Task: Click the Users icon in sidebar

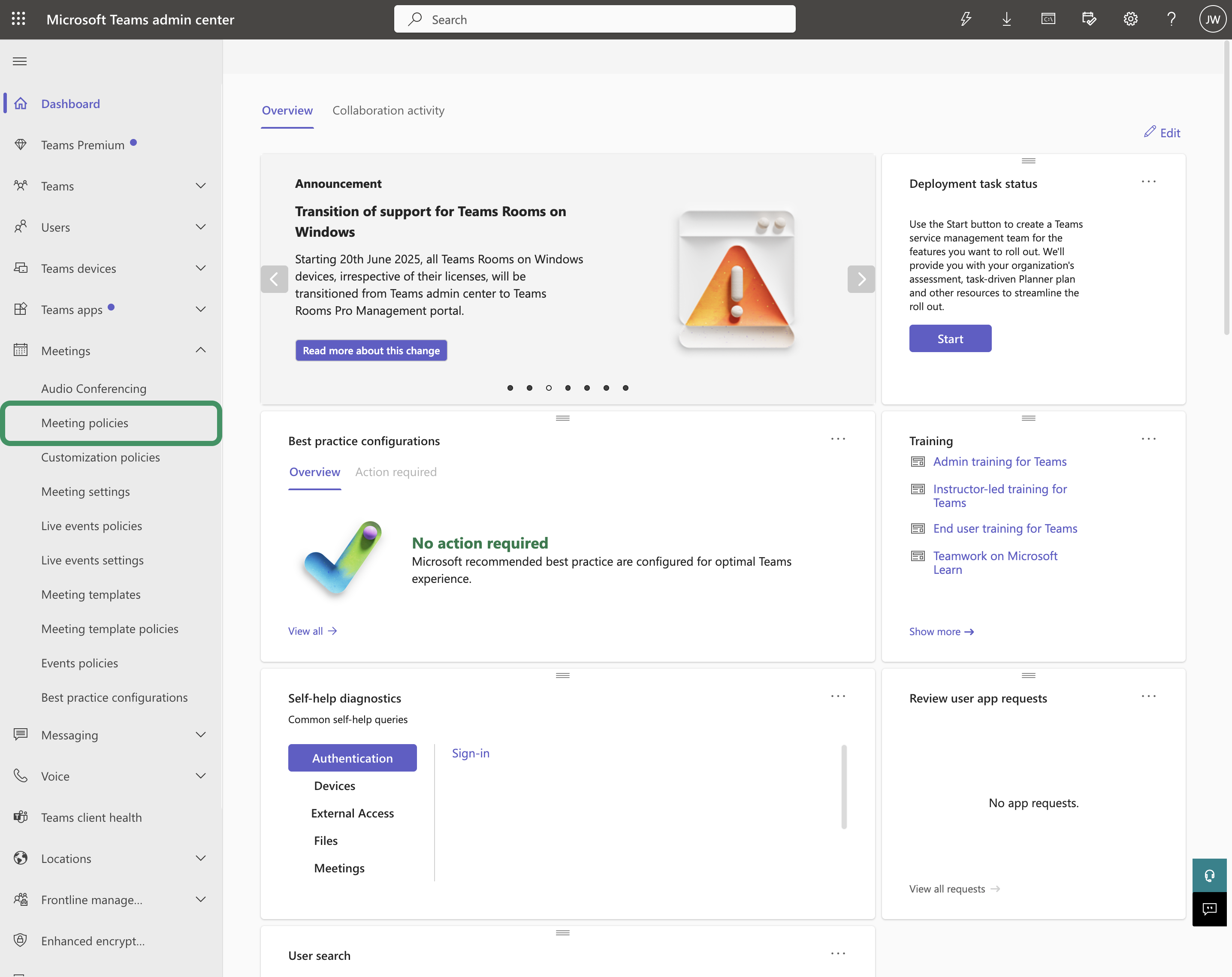Action: click(x=21, y=227)
